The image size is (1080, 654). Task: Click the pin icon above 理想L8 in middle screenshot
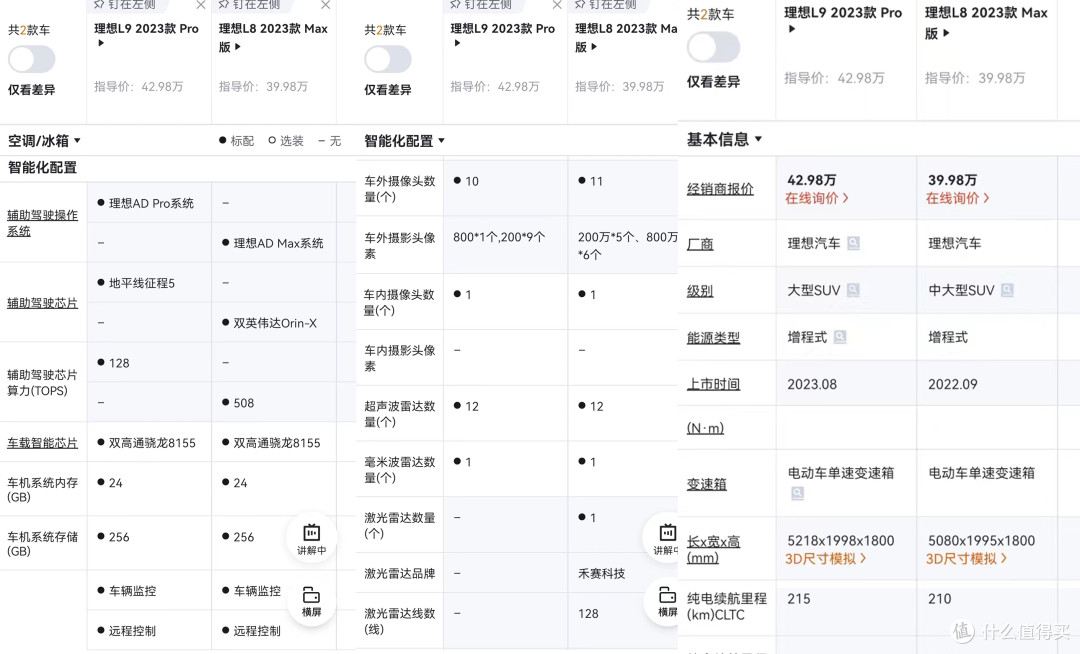point(580,4)
